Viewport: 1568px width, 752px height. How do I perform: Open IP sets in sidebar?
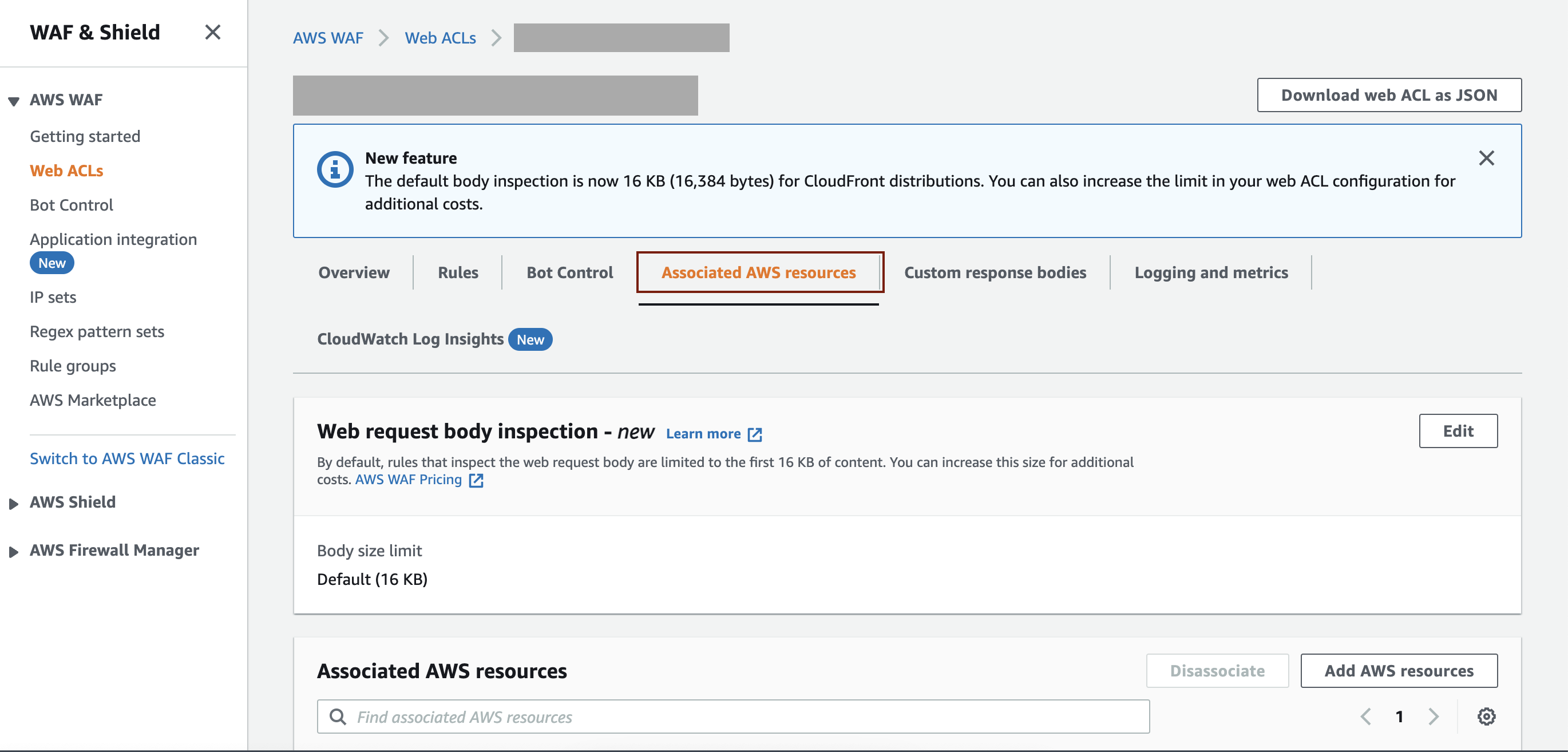[53, 297]
